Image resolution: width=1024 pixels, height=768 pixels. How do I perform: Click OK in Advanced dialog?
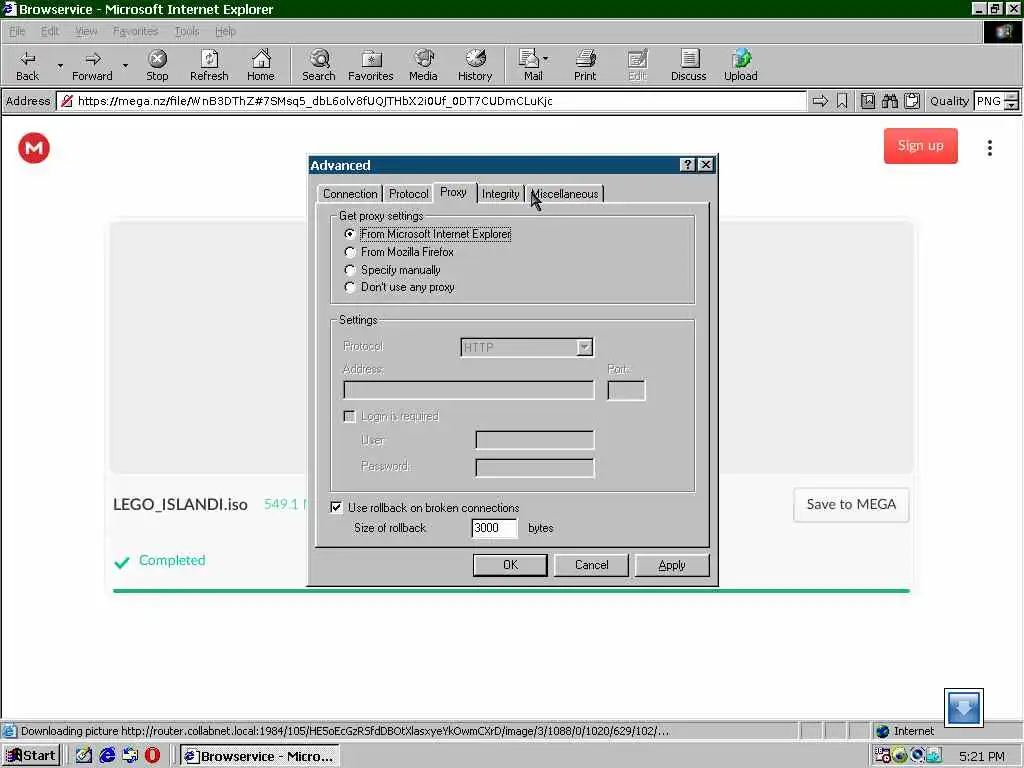[510, 565]
